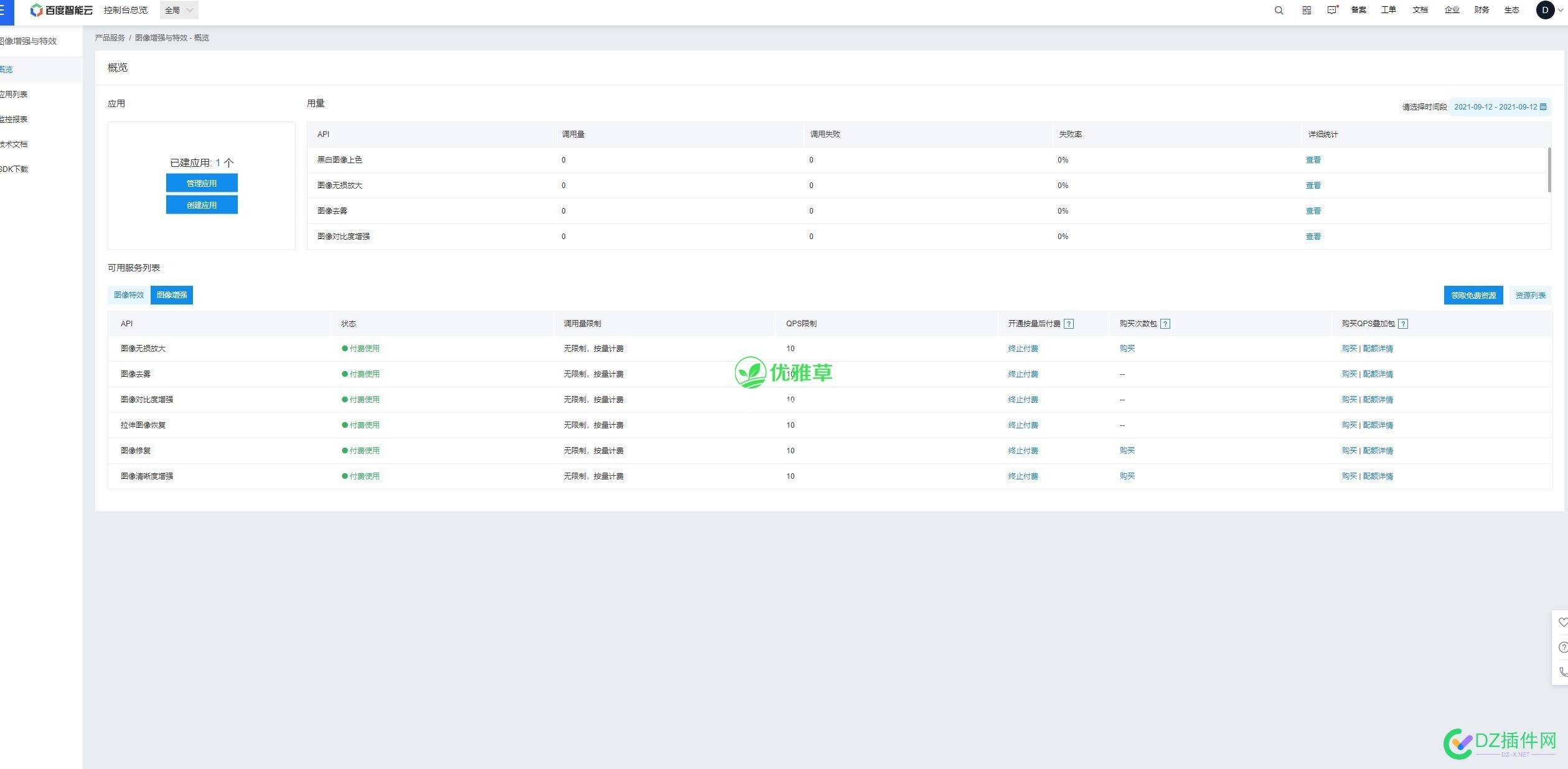Open the date range picker 2021-09-12
Viewport: 1568px width, 769px height.
tap(1500, 107)
